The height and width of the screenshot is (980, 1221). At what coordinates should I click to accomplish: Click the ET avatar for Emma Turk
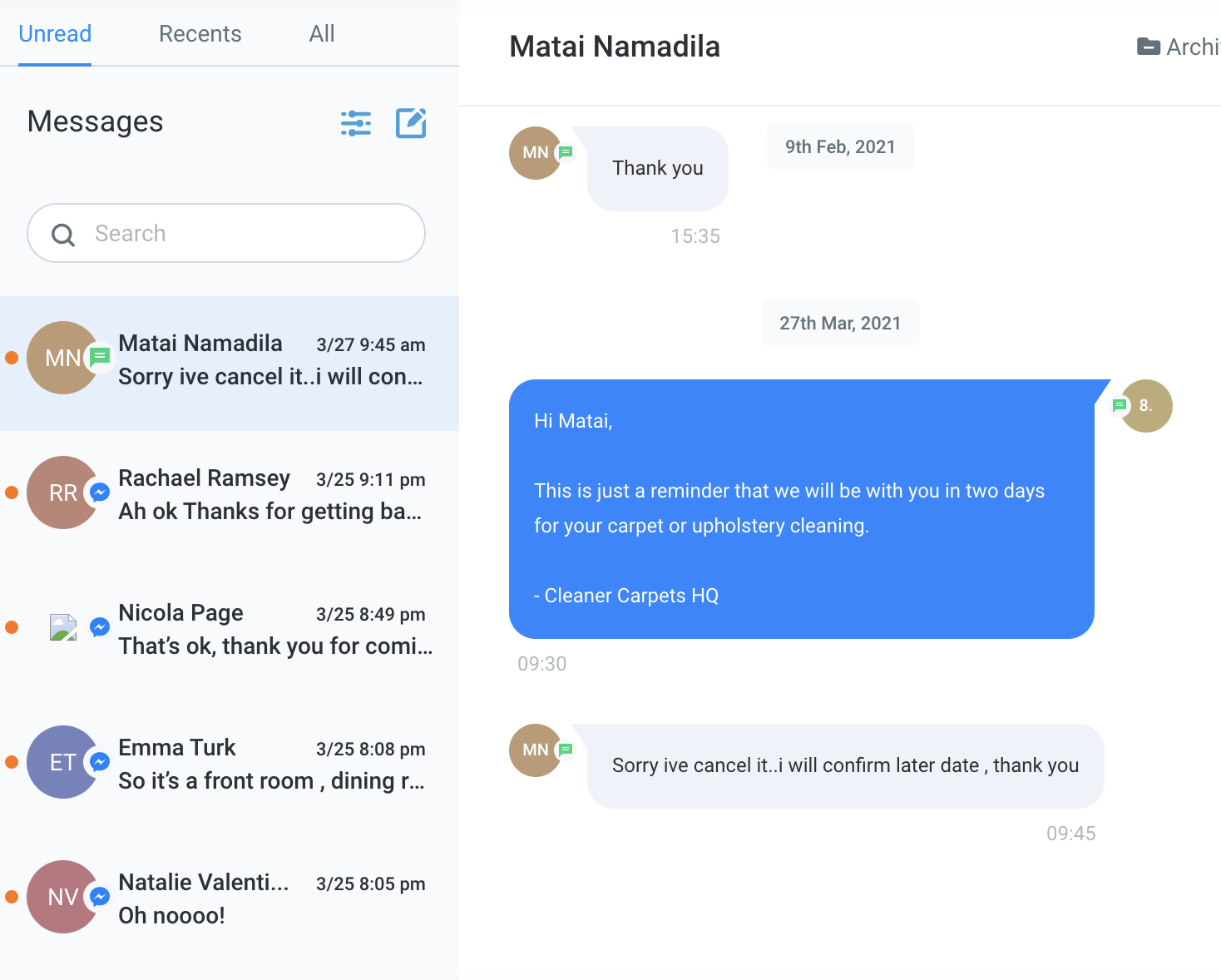tap(63, 762)
